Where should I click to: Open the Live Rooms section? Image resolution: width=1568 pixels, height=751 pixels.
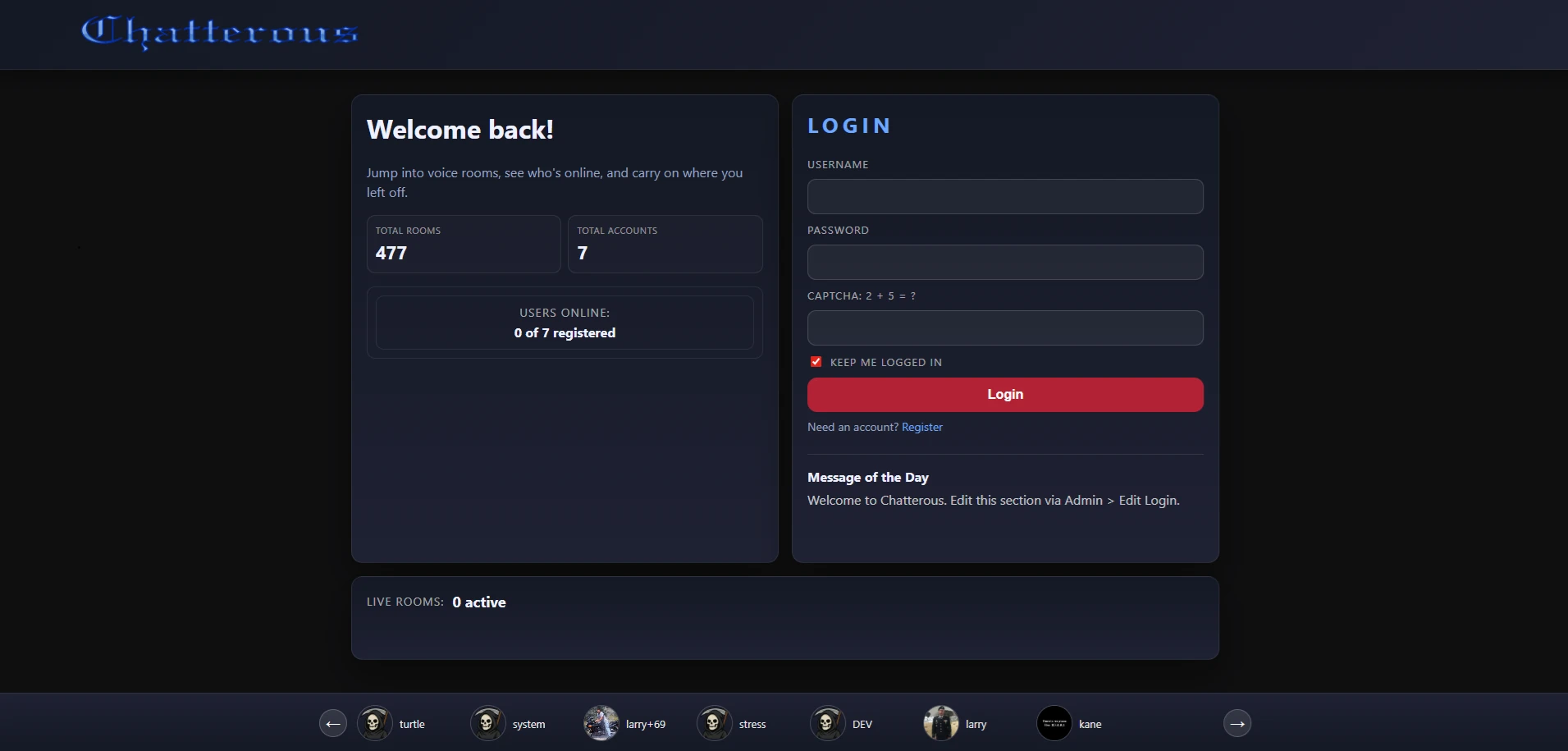(784, 617)
